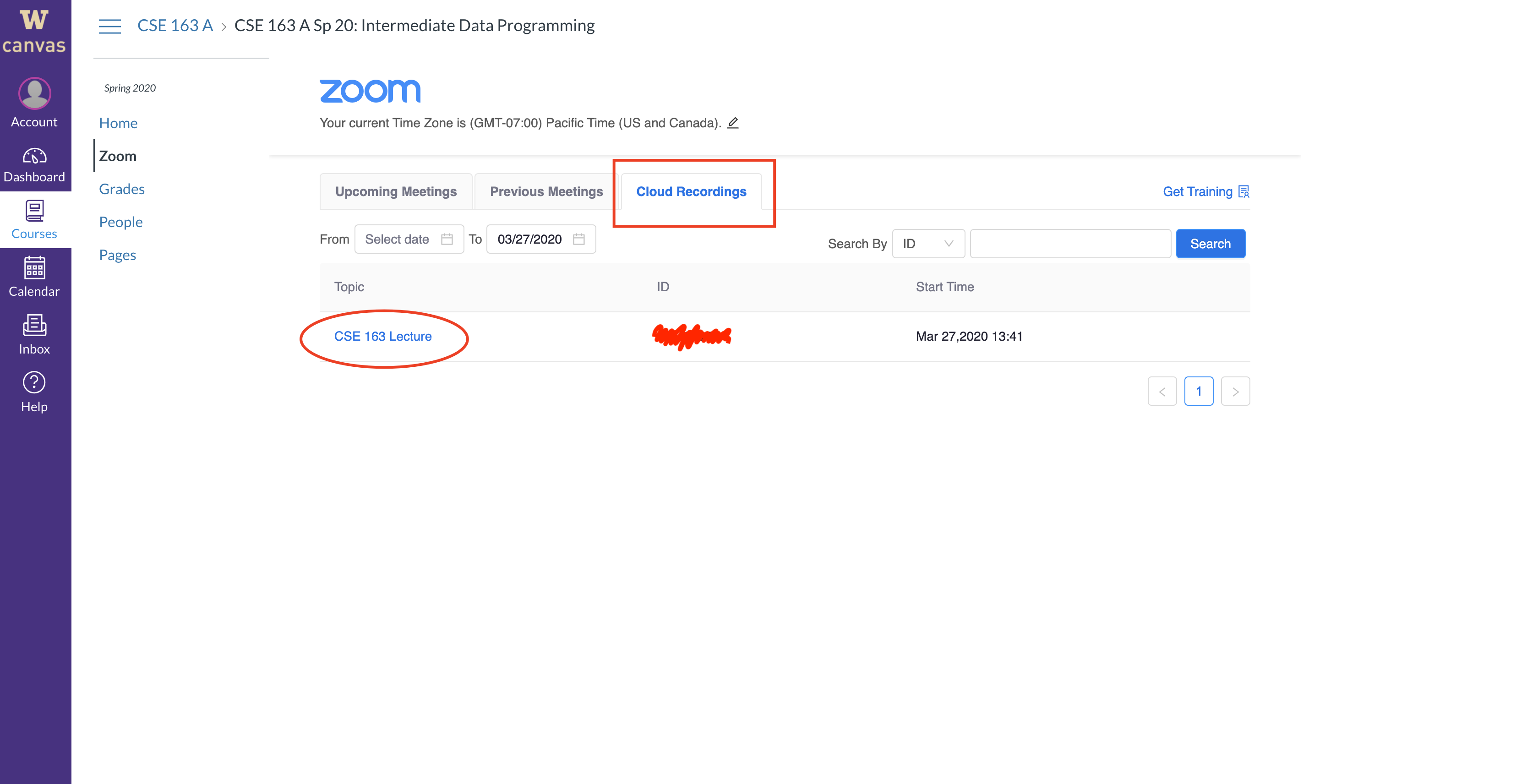Follow the Get Training link
1527x784 pixels.
point(1197,191)
